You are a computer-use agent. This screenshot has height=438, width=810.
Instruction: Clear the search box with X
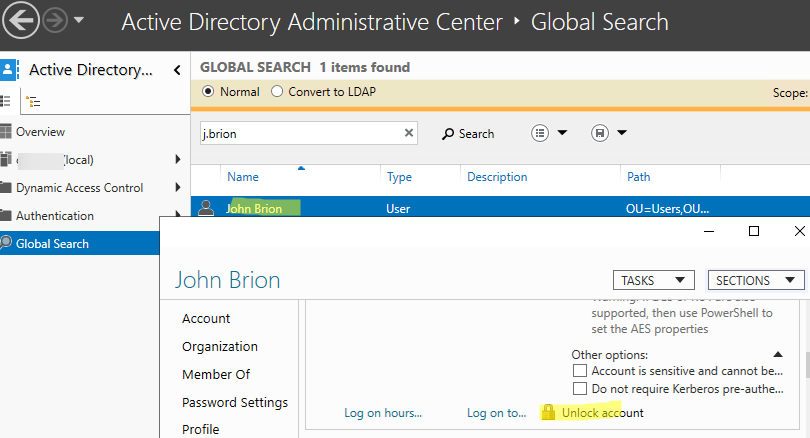click(409, 133)
